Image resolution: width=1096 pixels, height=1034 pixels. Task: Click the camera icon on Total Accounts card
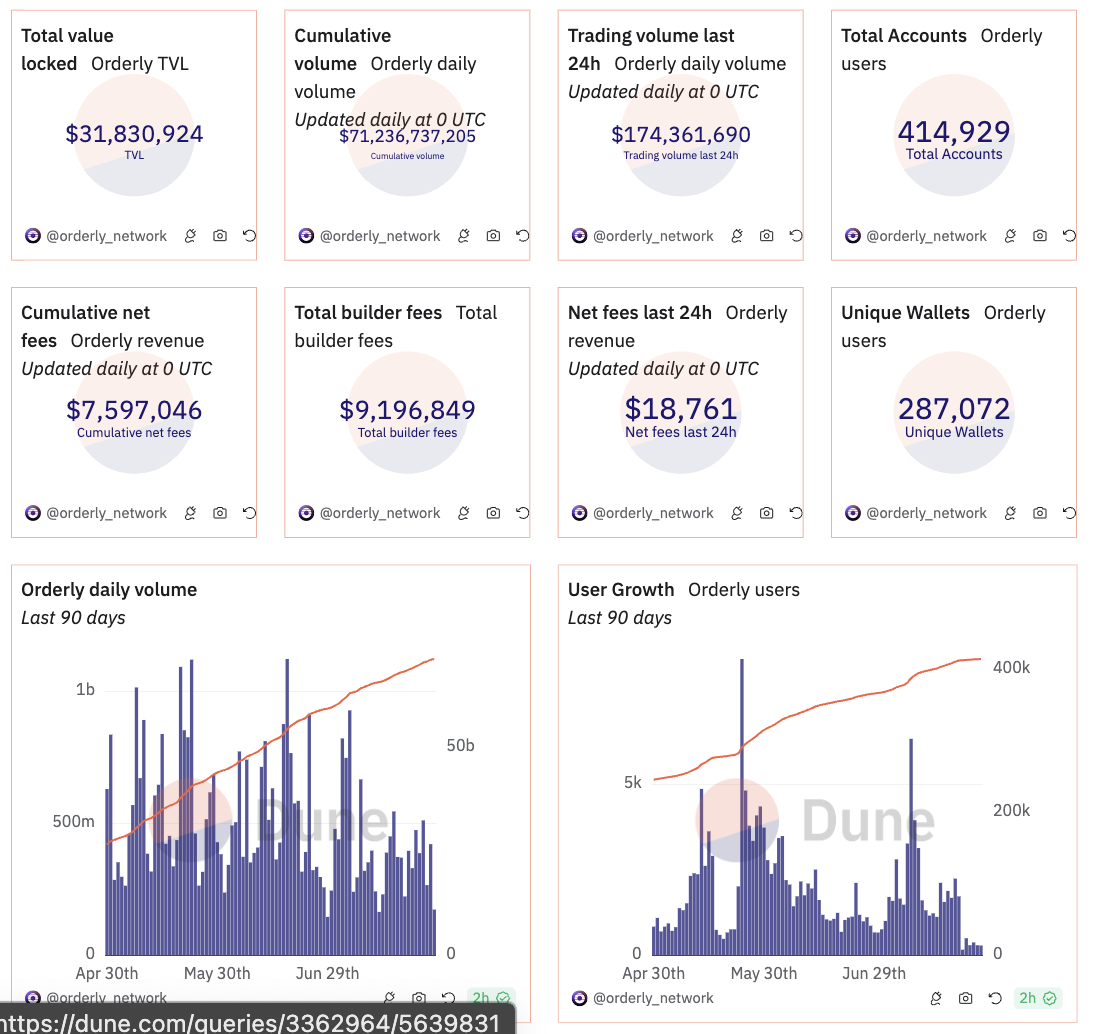click(1040, 236)
